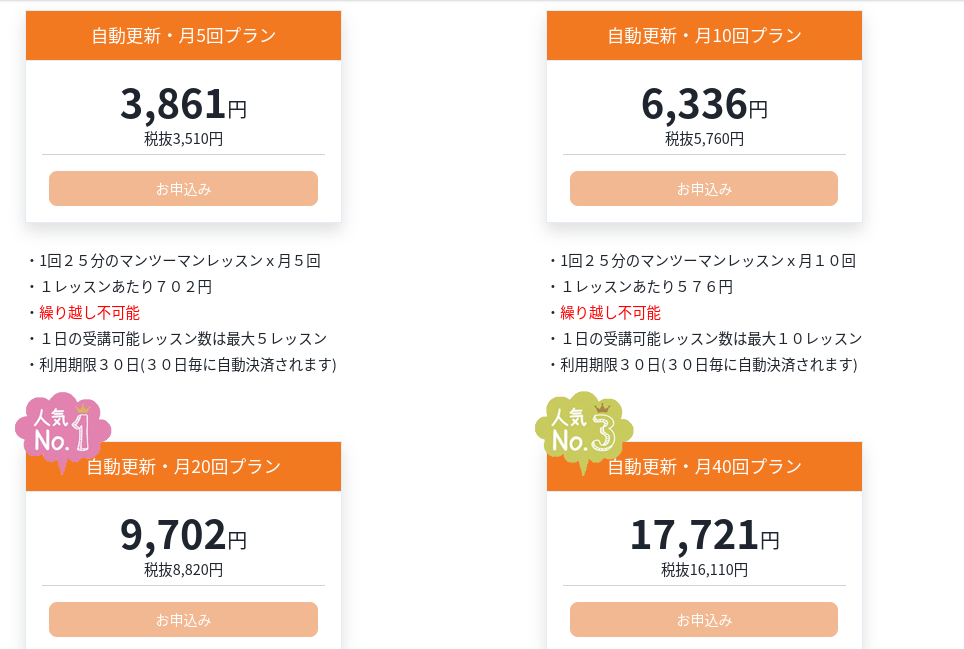
Task: Apply for the 6,336円 monthly plan
Action: pyautogui.click(x=704, y=189)
